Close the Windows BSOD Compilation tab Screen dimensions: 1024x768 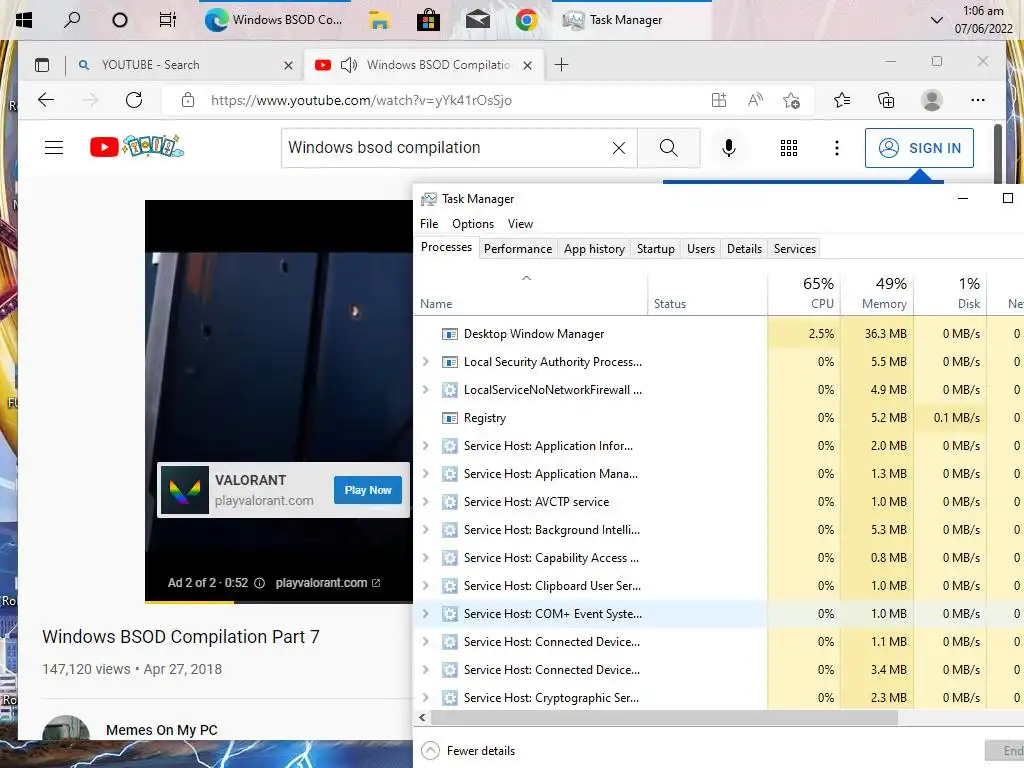pyautogui.click(x=528, y=65)
